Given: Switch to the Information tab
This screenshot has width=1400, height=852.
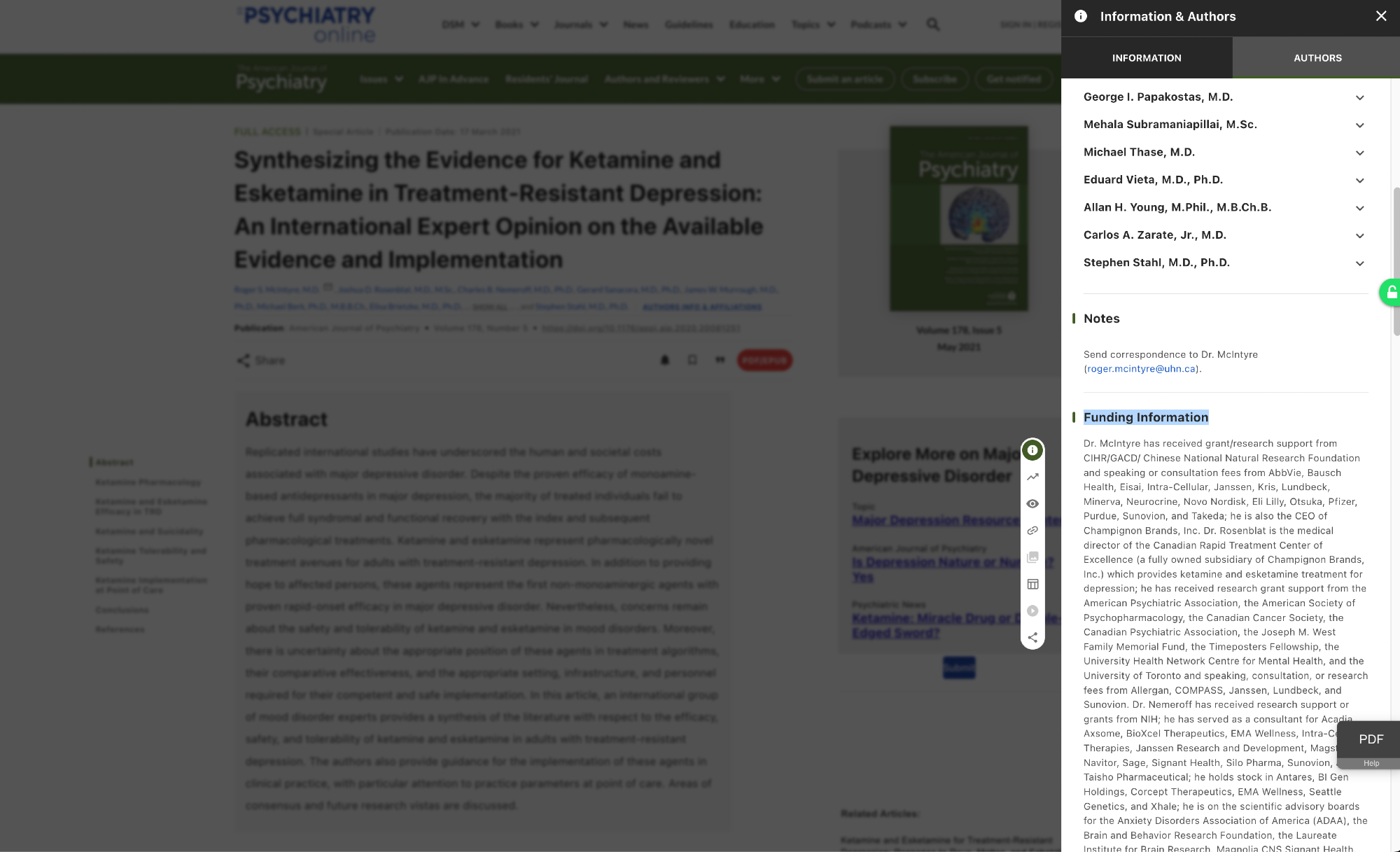Looking at the screenshot, I should tap(1147, 58).
